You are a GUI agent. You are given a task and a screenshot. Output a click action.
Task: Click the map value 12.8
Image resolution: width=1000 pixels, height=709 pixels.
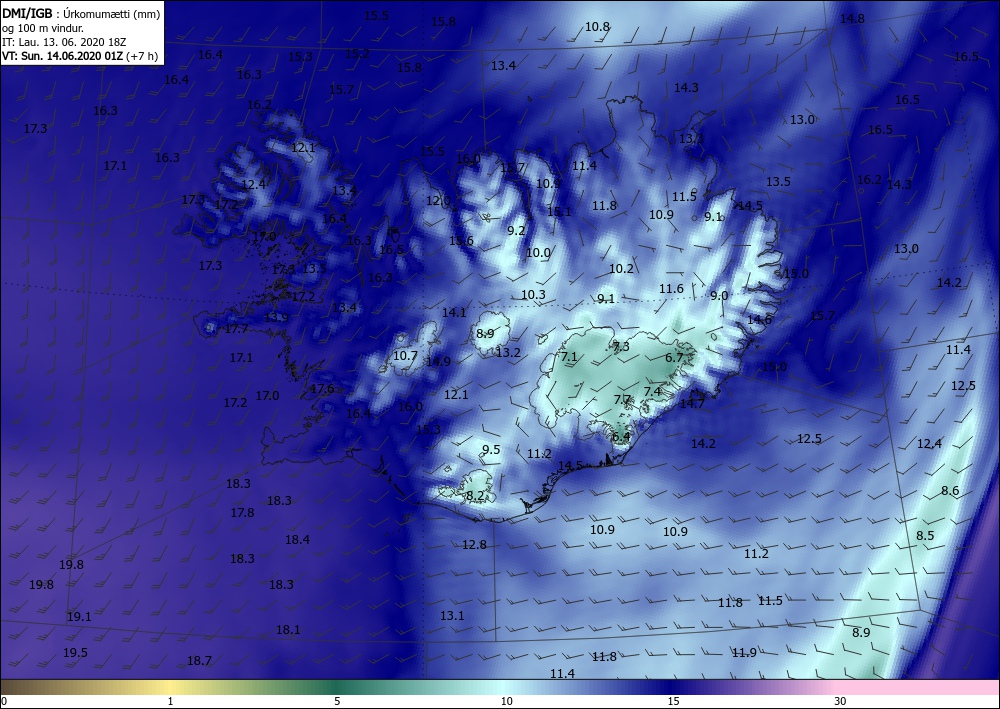tap(474, 545)
